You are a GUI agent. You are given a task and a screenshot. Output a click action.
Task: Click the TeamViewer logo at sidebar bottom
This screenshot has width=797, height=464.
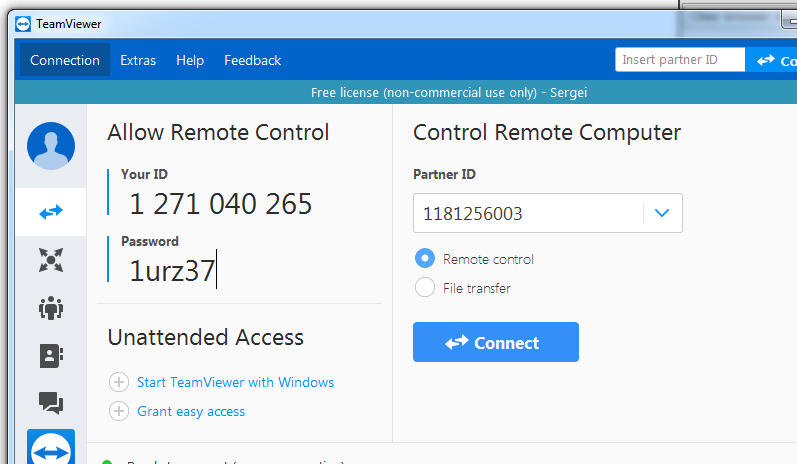[51, 447]
